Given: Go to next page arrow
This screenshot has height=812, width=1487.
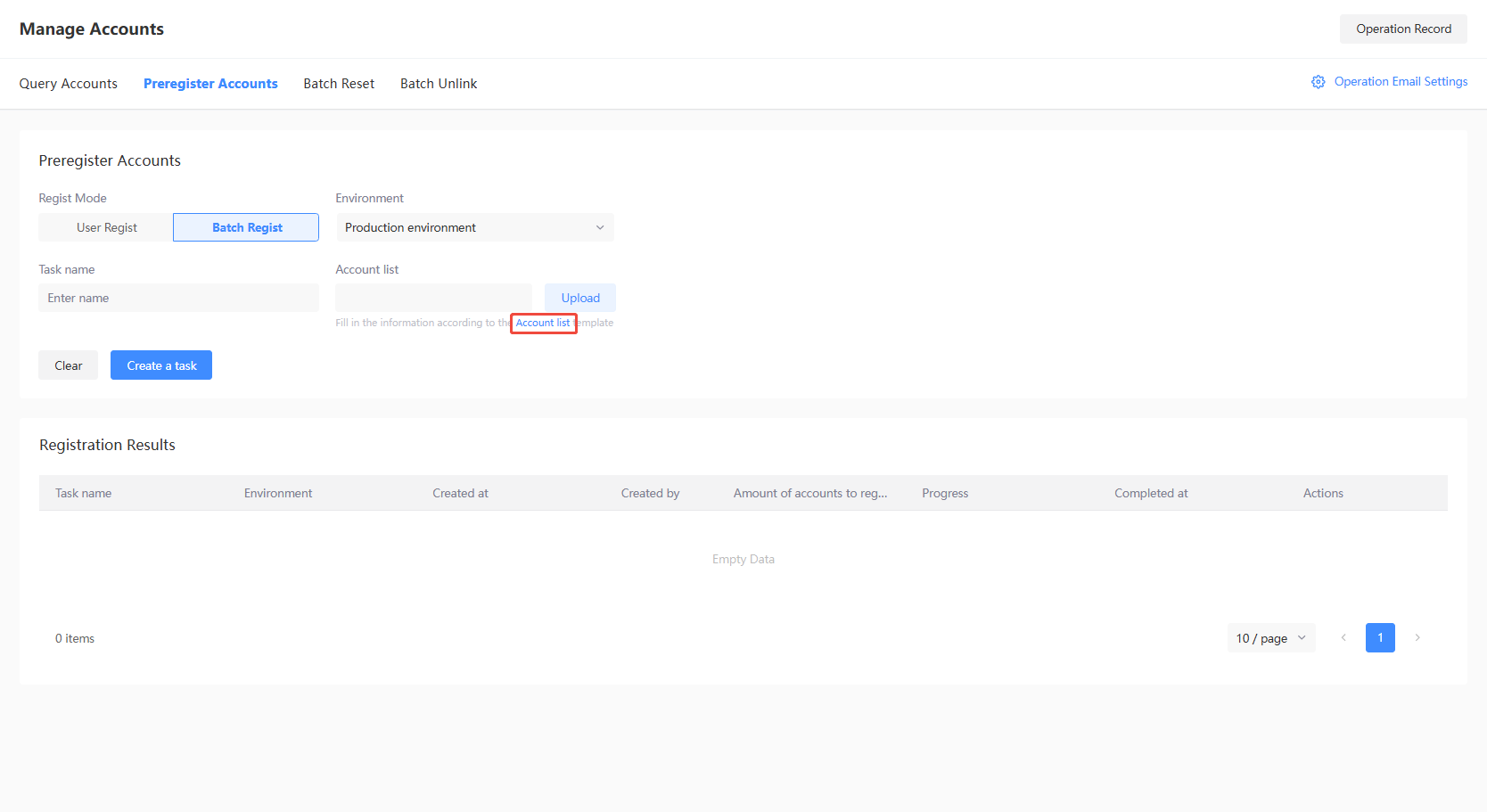Looking at the screenshot, I should point(1417,638).
